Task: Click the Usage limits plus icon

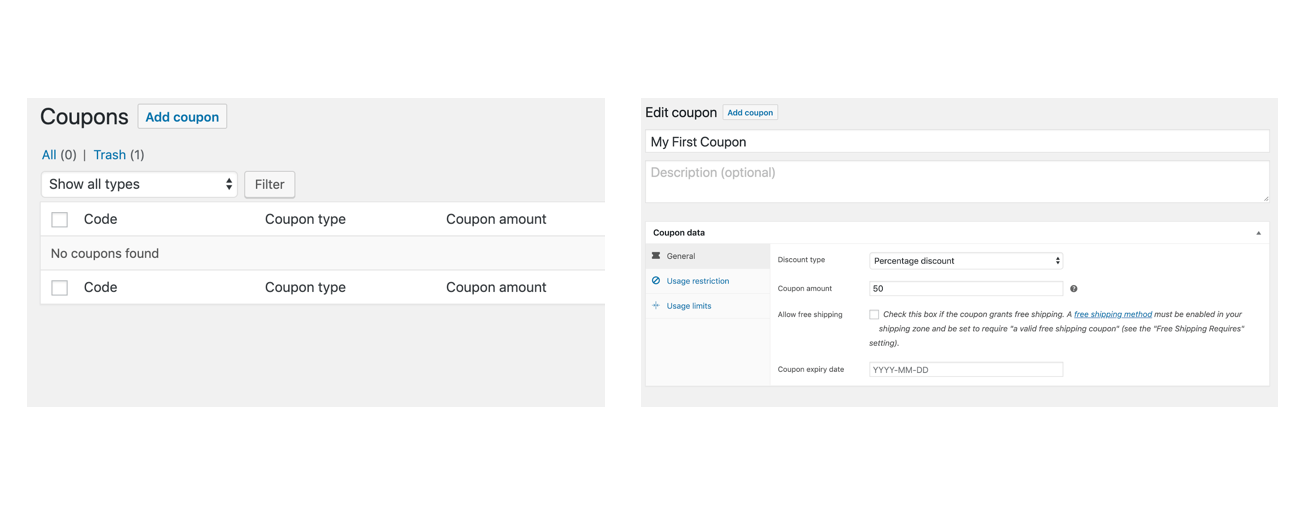Action: click(656, 306)
